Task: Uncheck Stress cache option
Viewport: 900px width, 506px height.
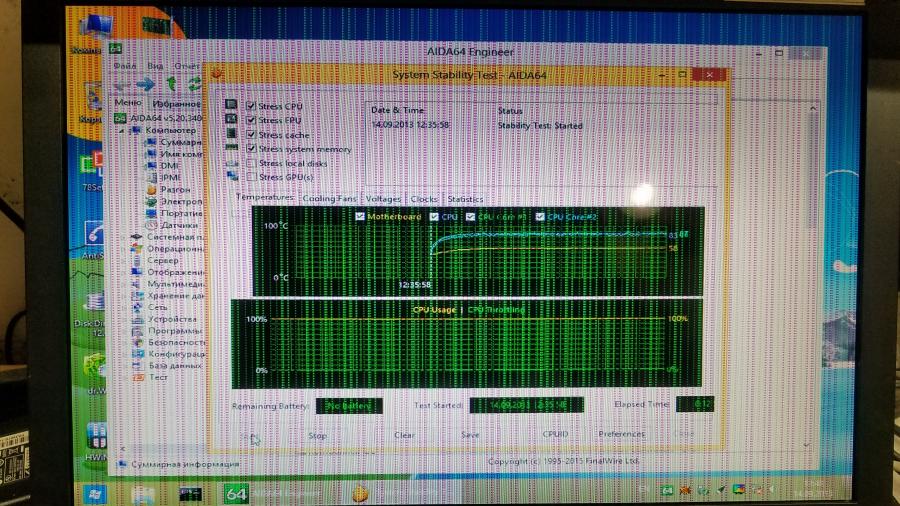Action: (251, 134)
